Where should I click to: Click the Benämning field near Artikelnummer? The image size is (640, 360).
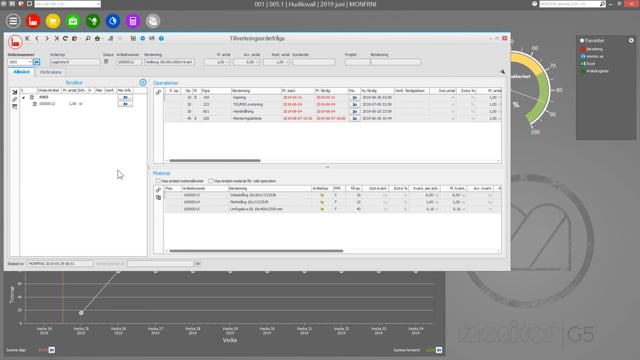pyautogui.click(x=169, y=62)
